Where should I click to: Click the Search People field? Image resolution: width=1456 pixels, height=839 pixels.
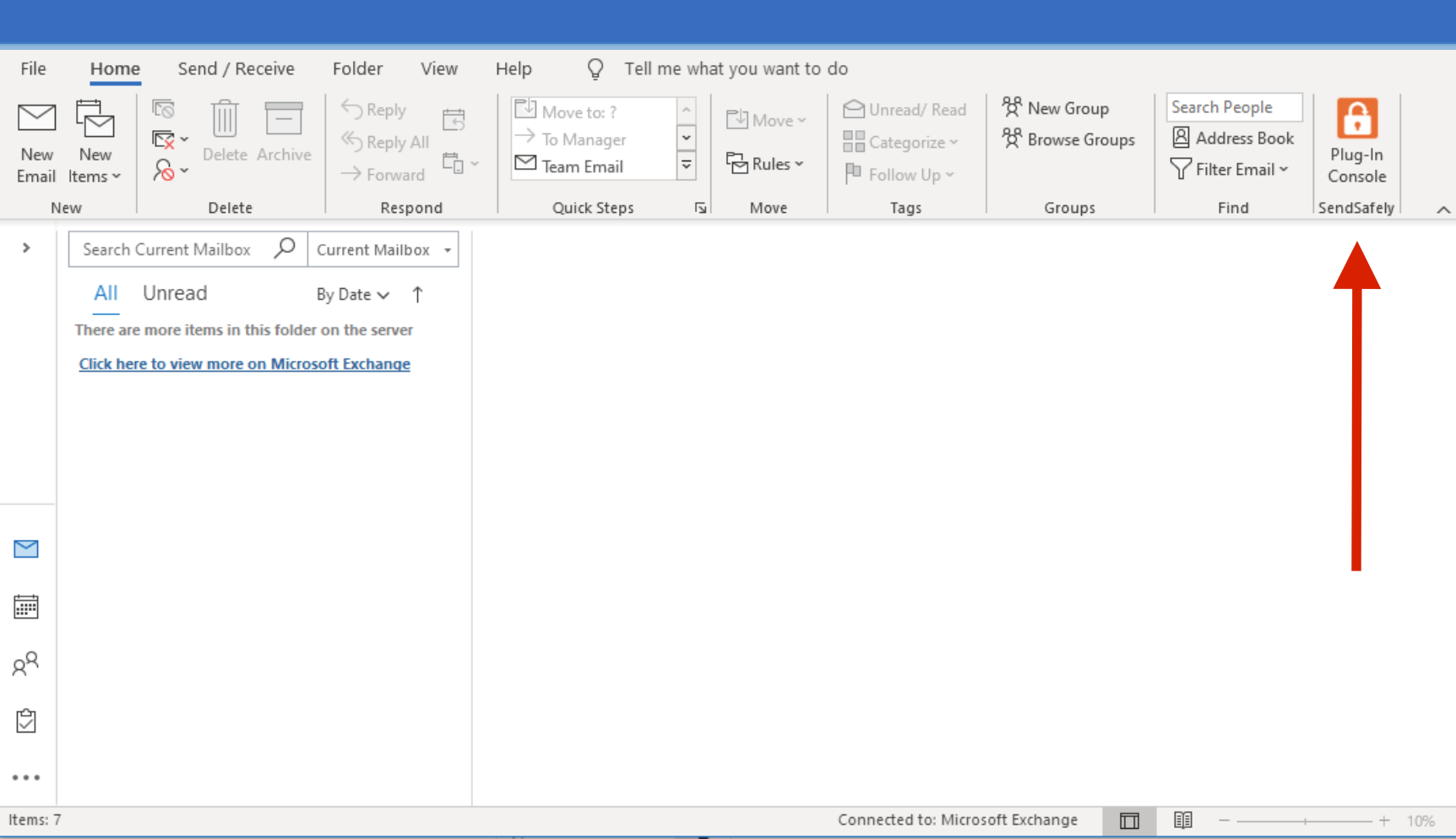click(1234, 107)
